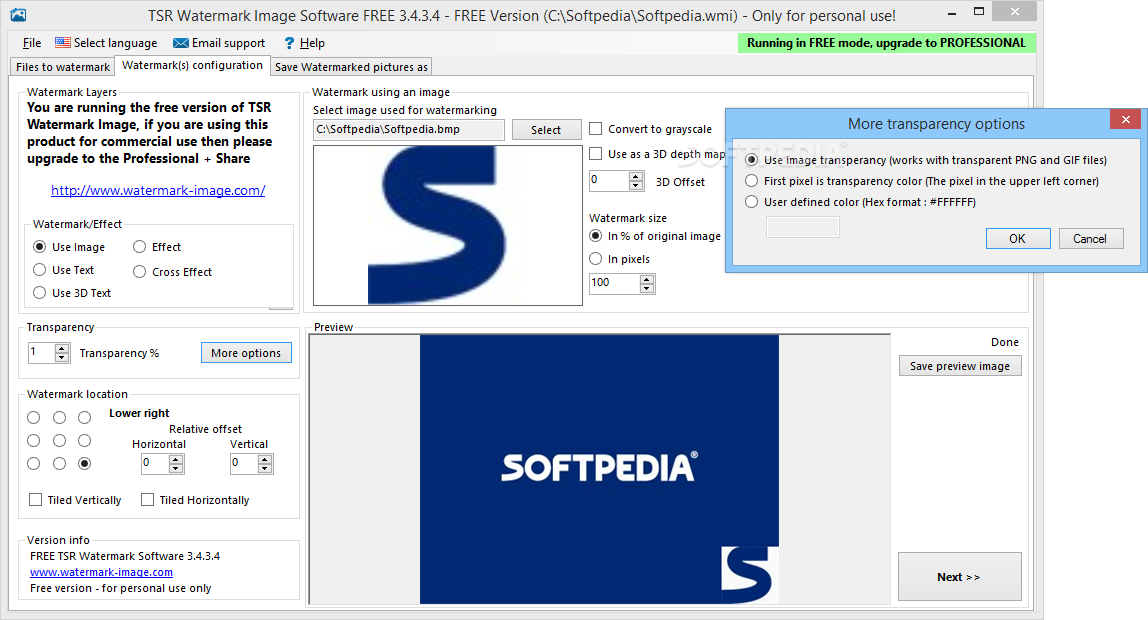
Task: Click the Next >> button
Action: click(x=959, y=577)
